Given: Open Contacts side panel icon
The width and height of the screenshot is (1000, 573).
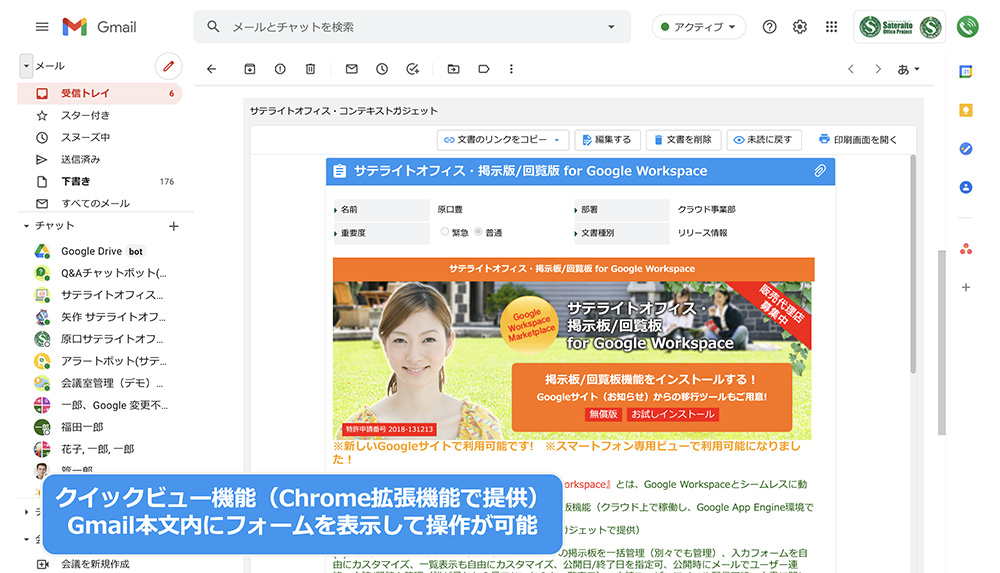Looking at the screenshot, I should click(x=966, y=187).
